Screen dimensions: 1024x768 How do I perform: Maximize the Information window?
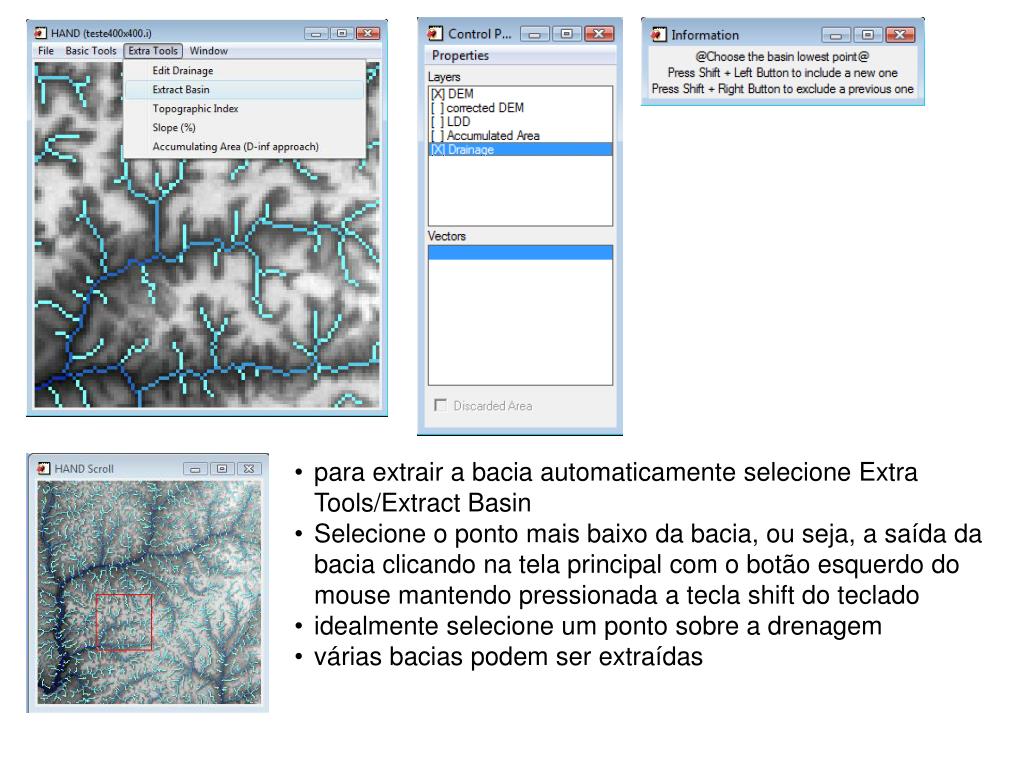[867, 35]
